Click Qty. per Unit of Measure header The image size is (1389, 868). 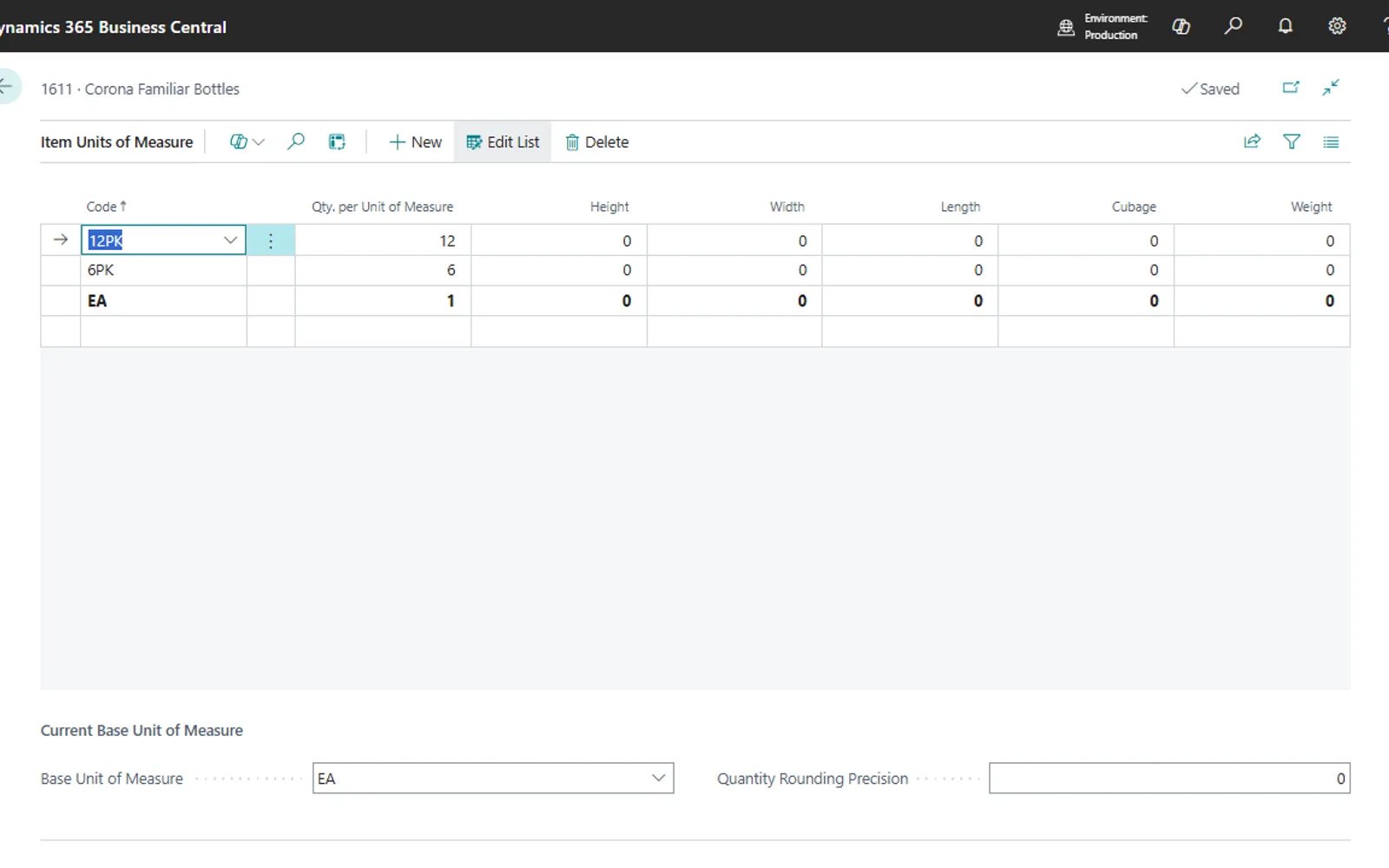(382, 207)
